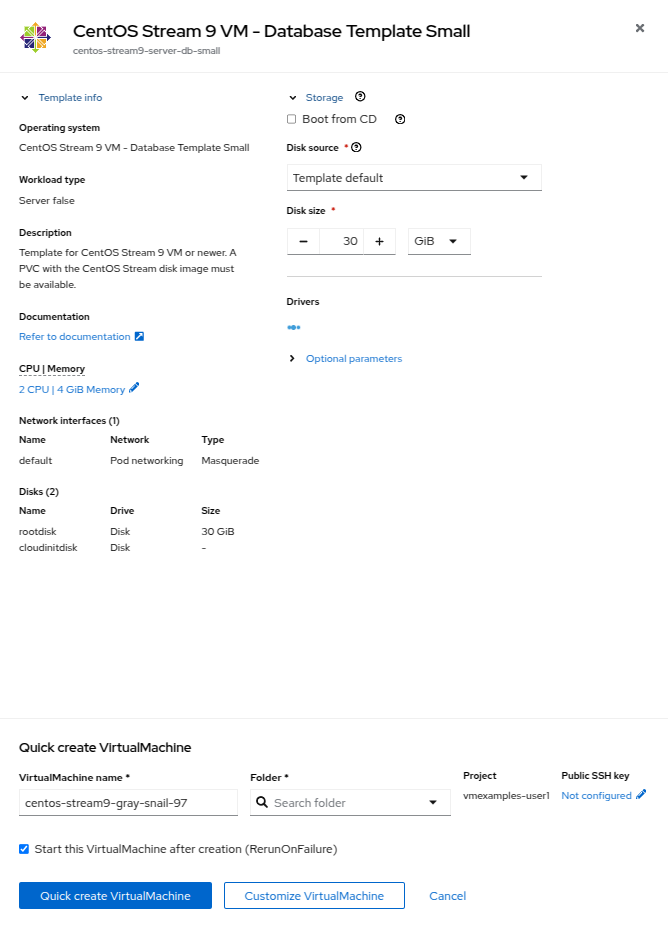Edit Public SSH key pencil icon
The width and height of the screenshot is (668, 927).
641,795
